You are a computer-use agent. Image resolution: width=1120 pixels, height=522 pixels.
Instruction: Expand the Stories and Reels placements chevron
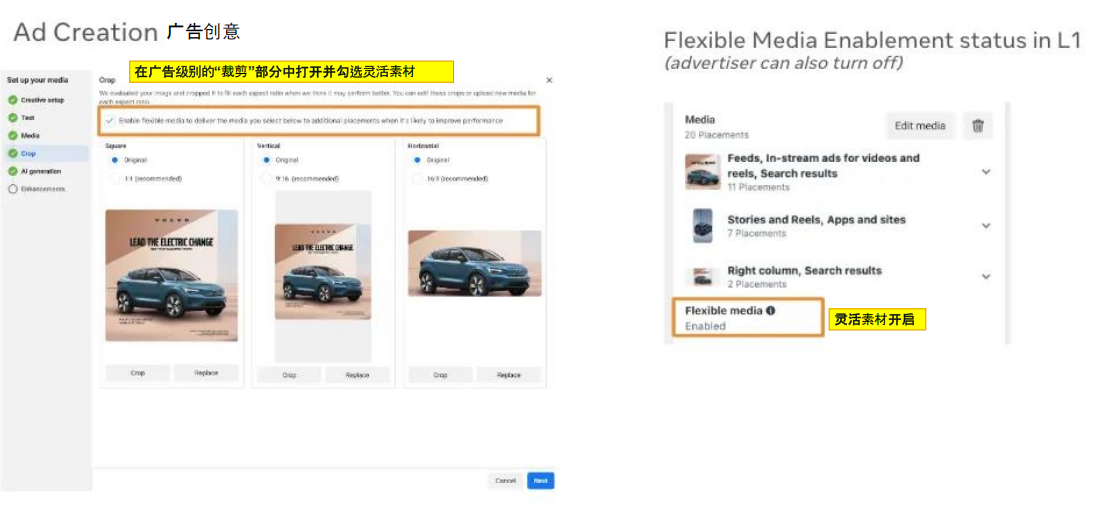pos(986,226)
